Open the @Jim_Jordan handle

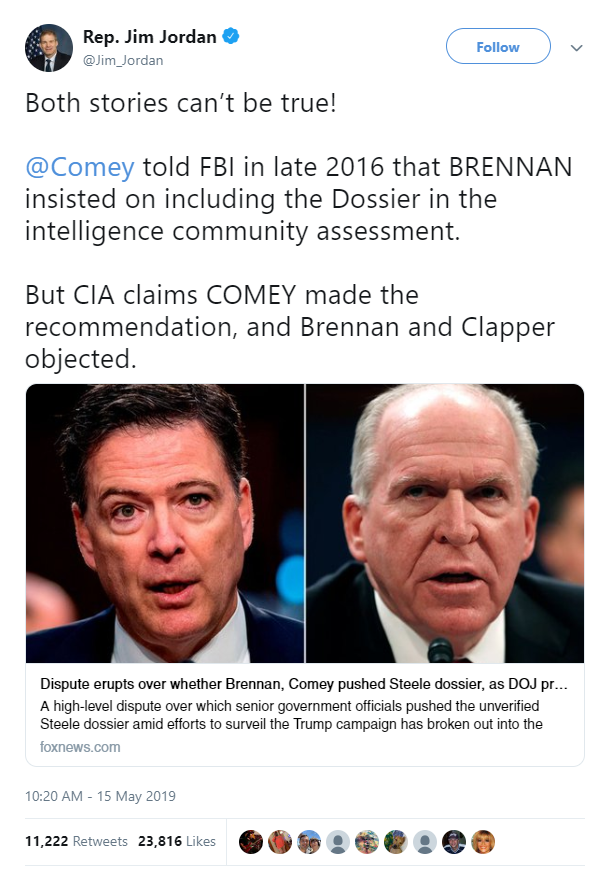tap(123, 60)
